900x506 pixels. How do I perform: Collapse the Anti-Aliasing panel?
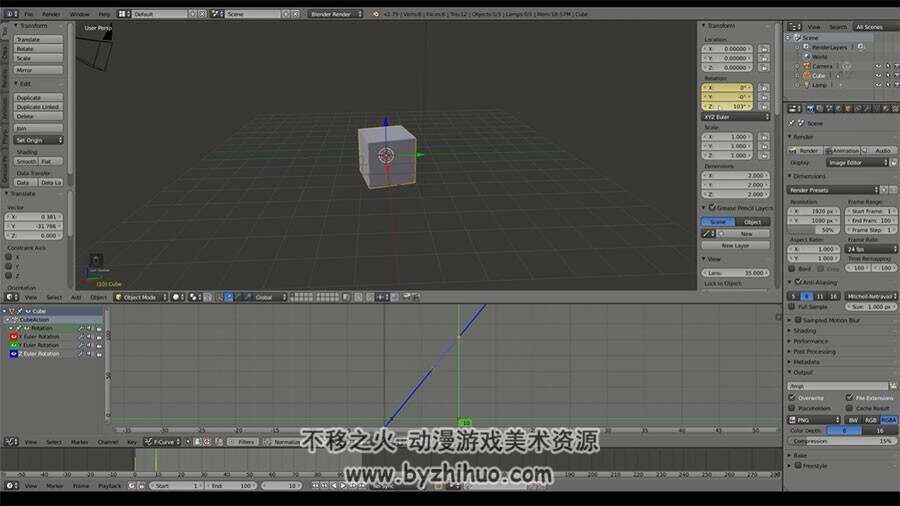[790, 282]
